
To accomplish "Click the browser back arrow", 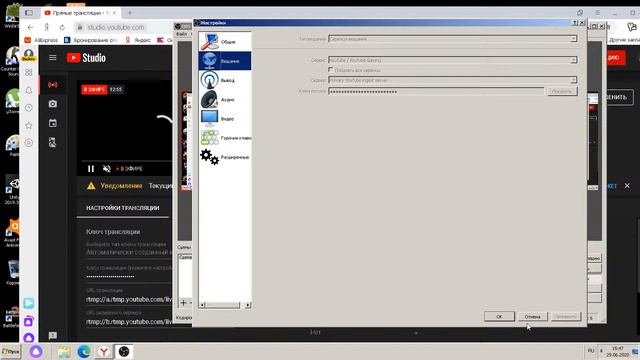I will point(31,27).
